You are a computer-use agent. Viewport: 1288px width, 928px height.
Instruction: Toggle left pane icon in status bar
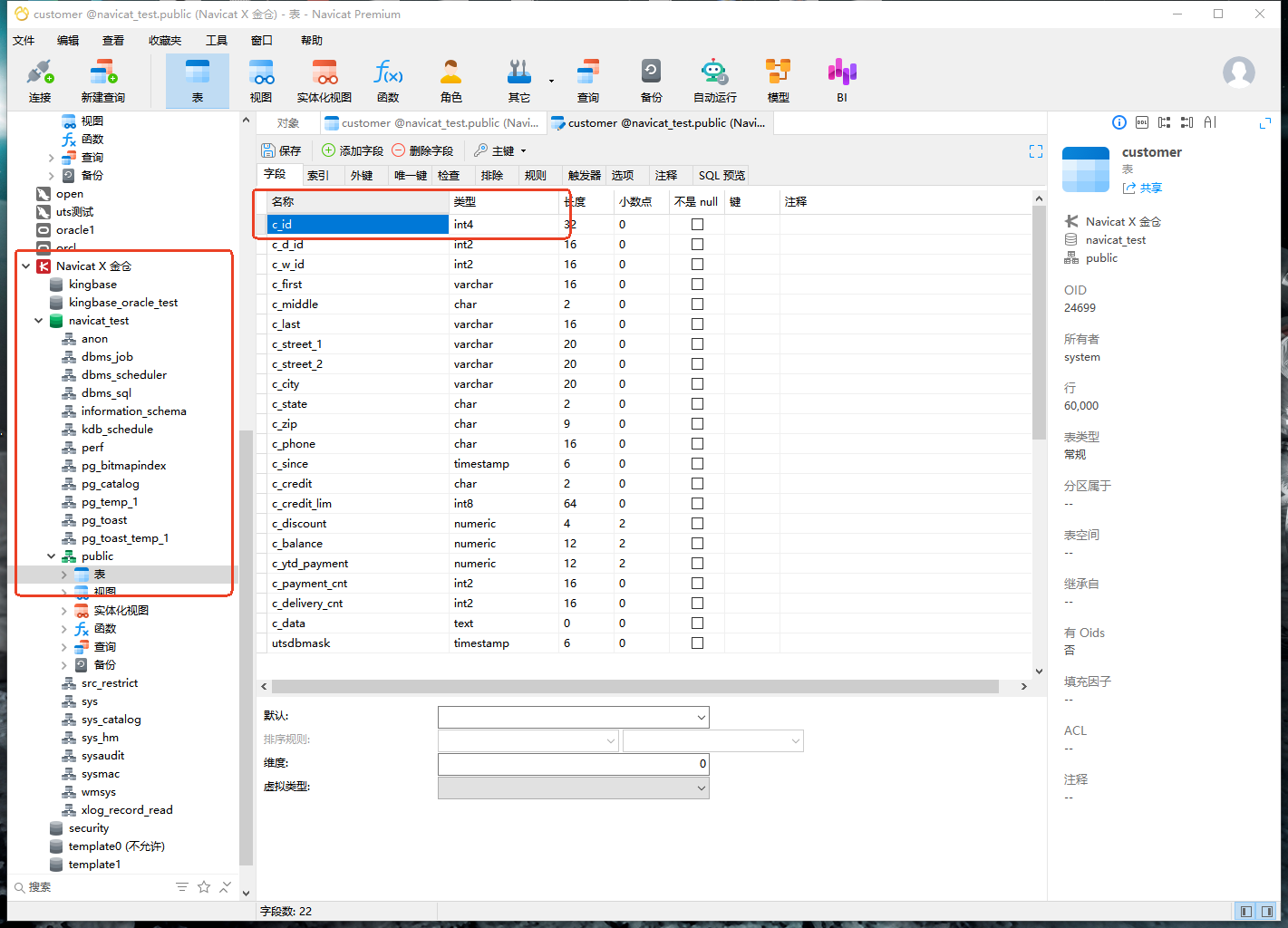[1246, 911]
